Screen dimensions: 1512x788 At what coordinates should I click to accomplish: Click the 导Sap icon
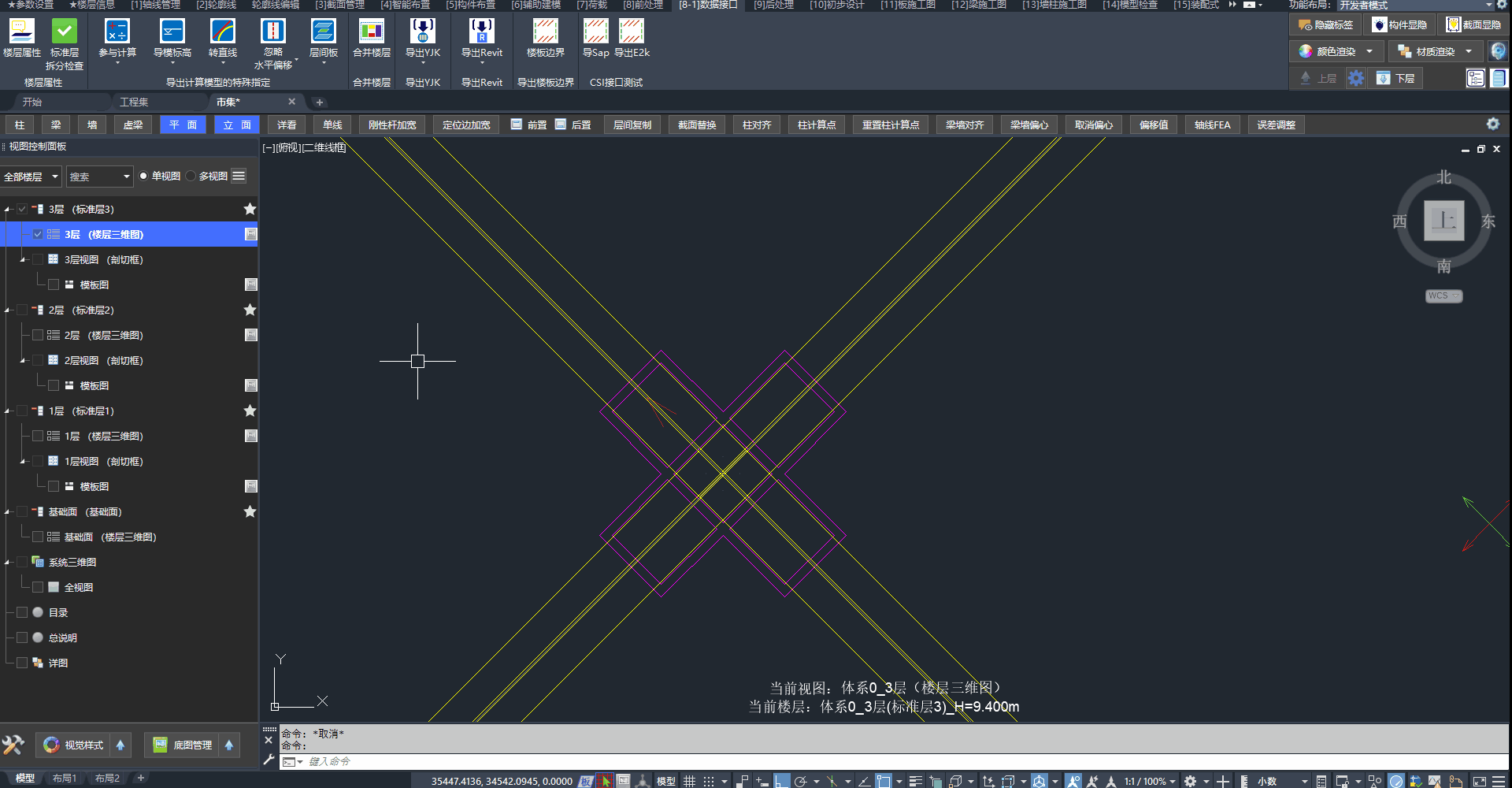click(x=595, y=32)
